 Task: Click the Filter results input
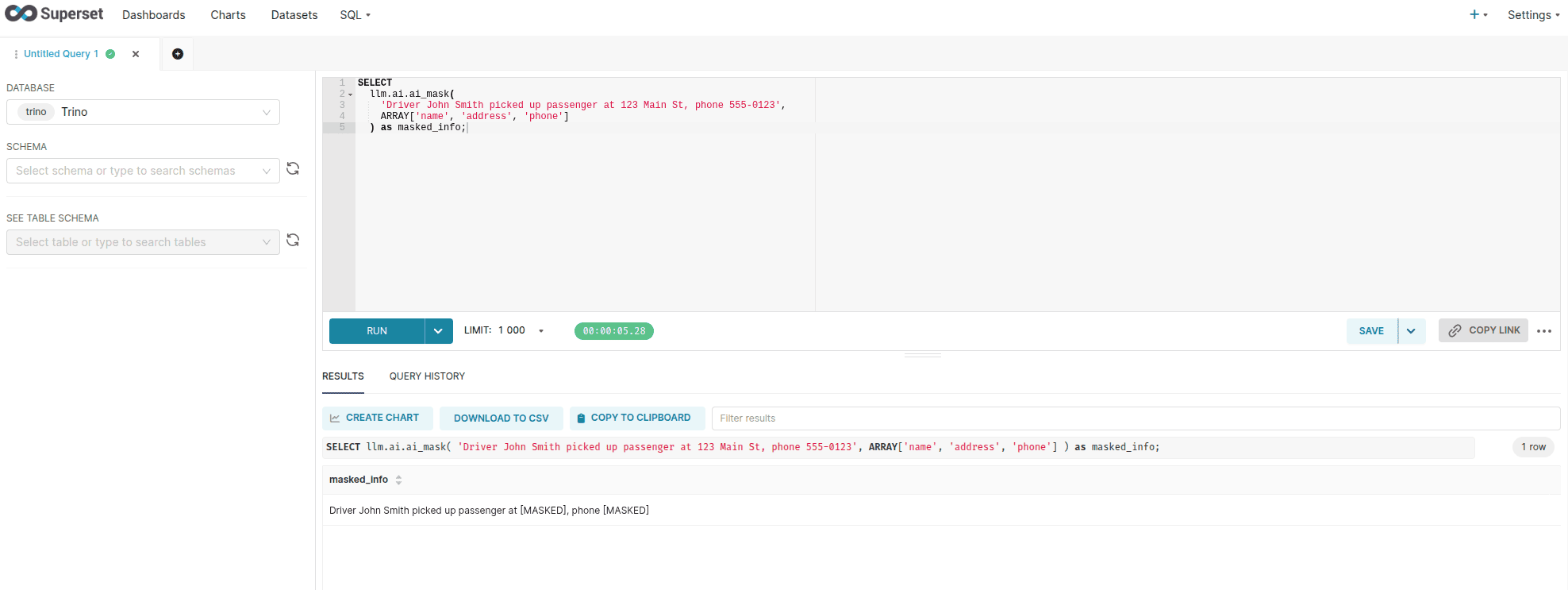point(1136,418)
